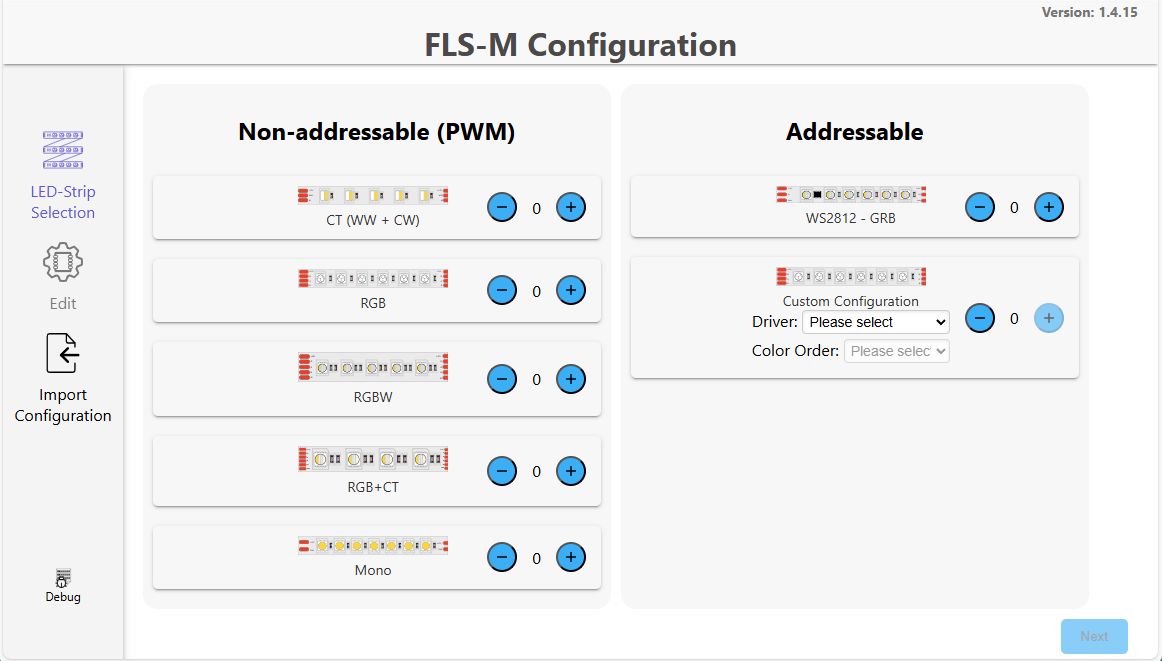The height and width of the screenshot is (661, 1162).
Task: Increase the Mono strip count
Action: click(570, 557)
